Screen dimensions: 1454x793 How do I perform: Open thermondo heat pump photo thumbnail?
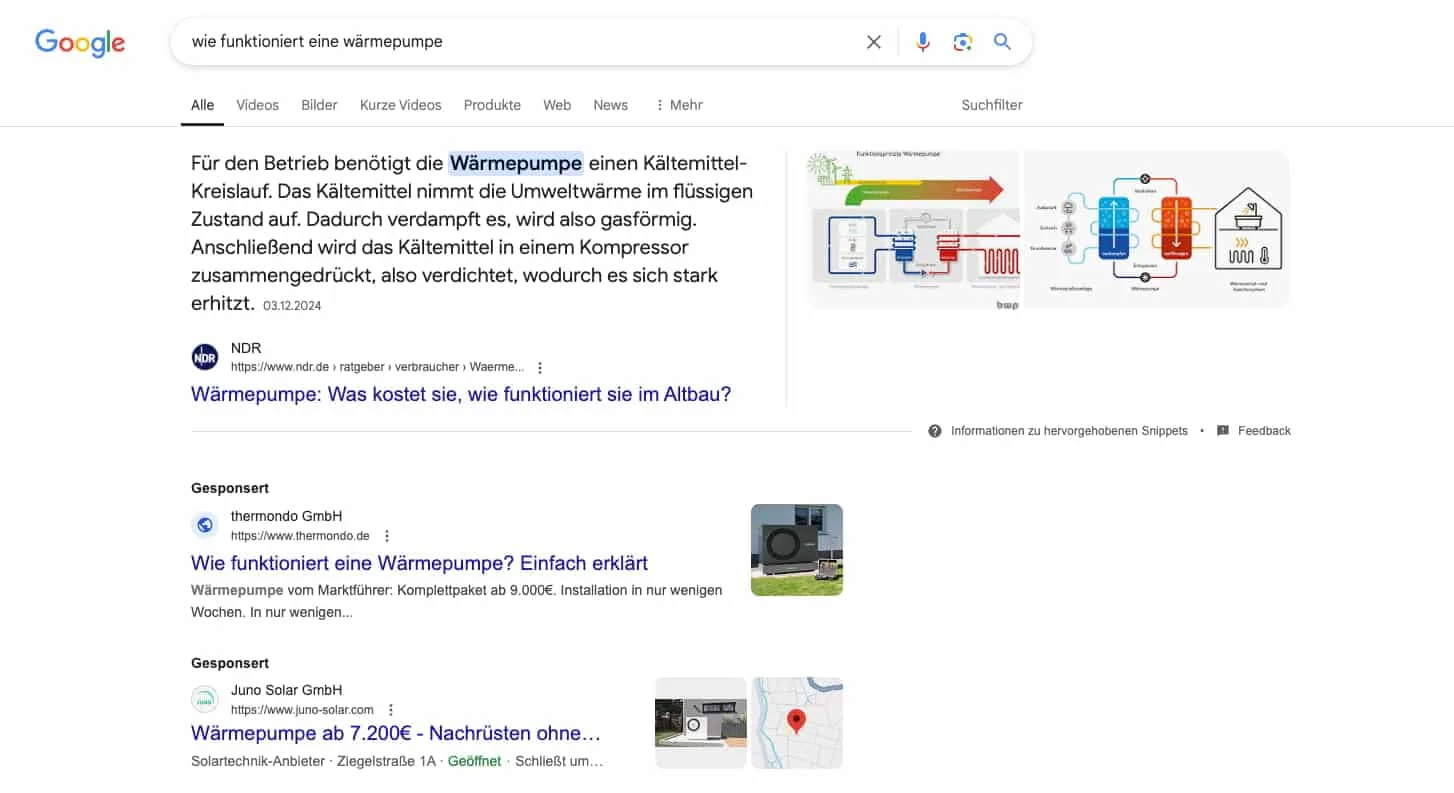[797, 550]
